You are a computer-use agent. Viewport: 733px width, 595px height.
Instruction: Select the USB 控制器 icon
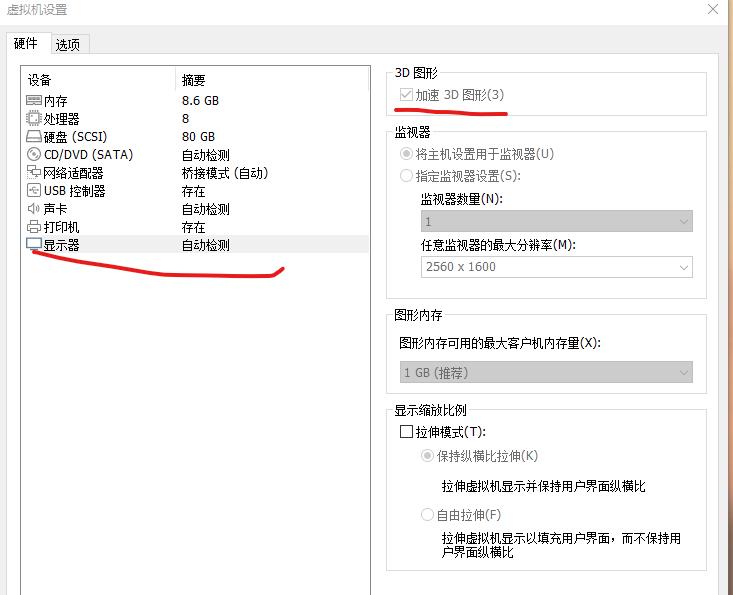pos(34,190)
